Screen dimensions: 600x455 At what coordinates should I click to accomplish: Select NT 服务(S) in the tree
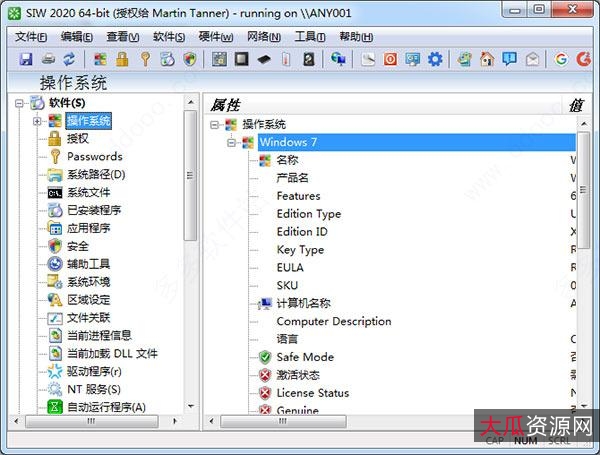(94, 390)
